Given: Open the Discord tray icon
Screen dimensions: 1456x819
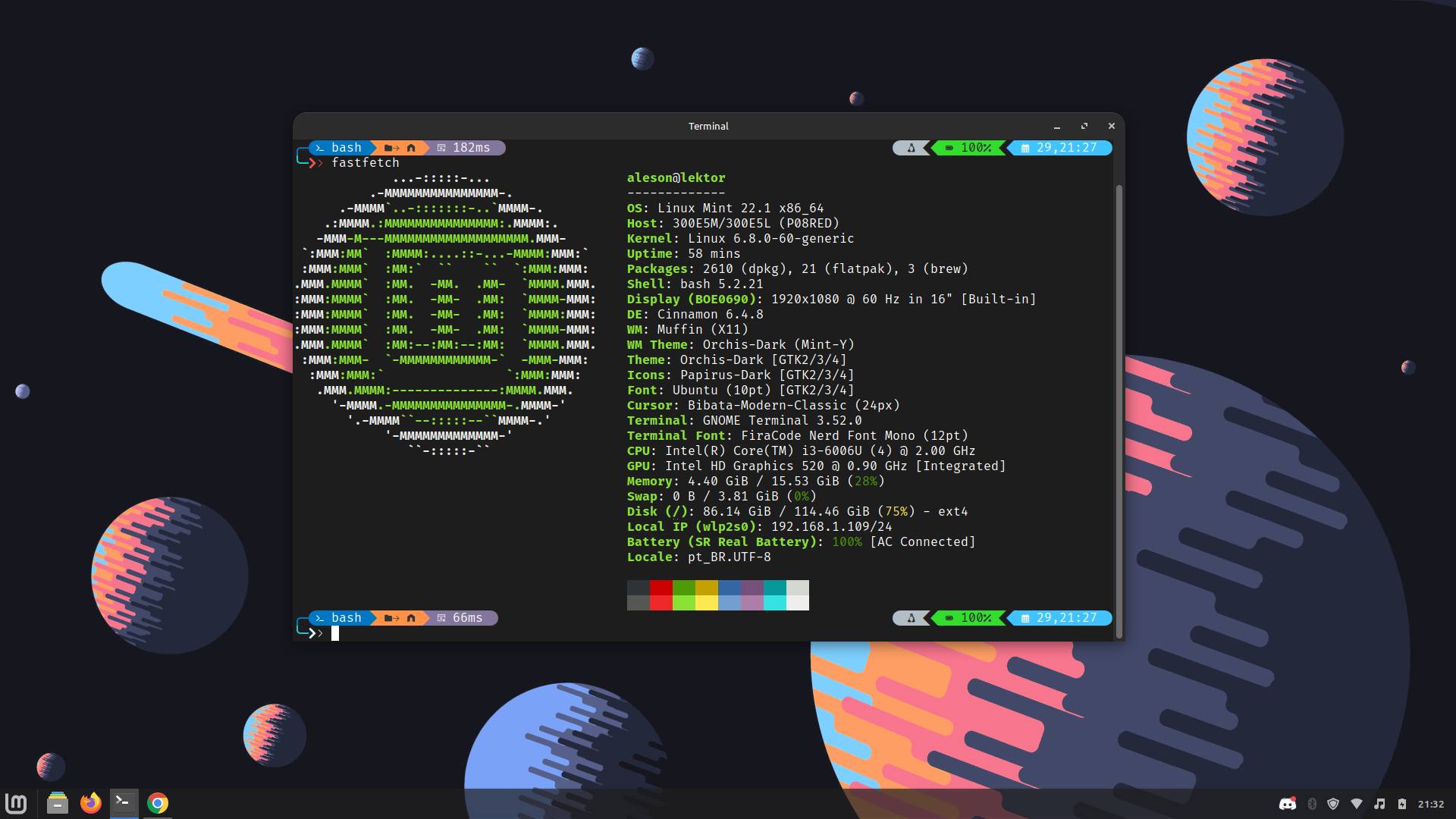Looking at the screenshot, I should coord(1288,804).
